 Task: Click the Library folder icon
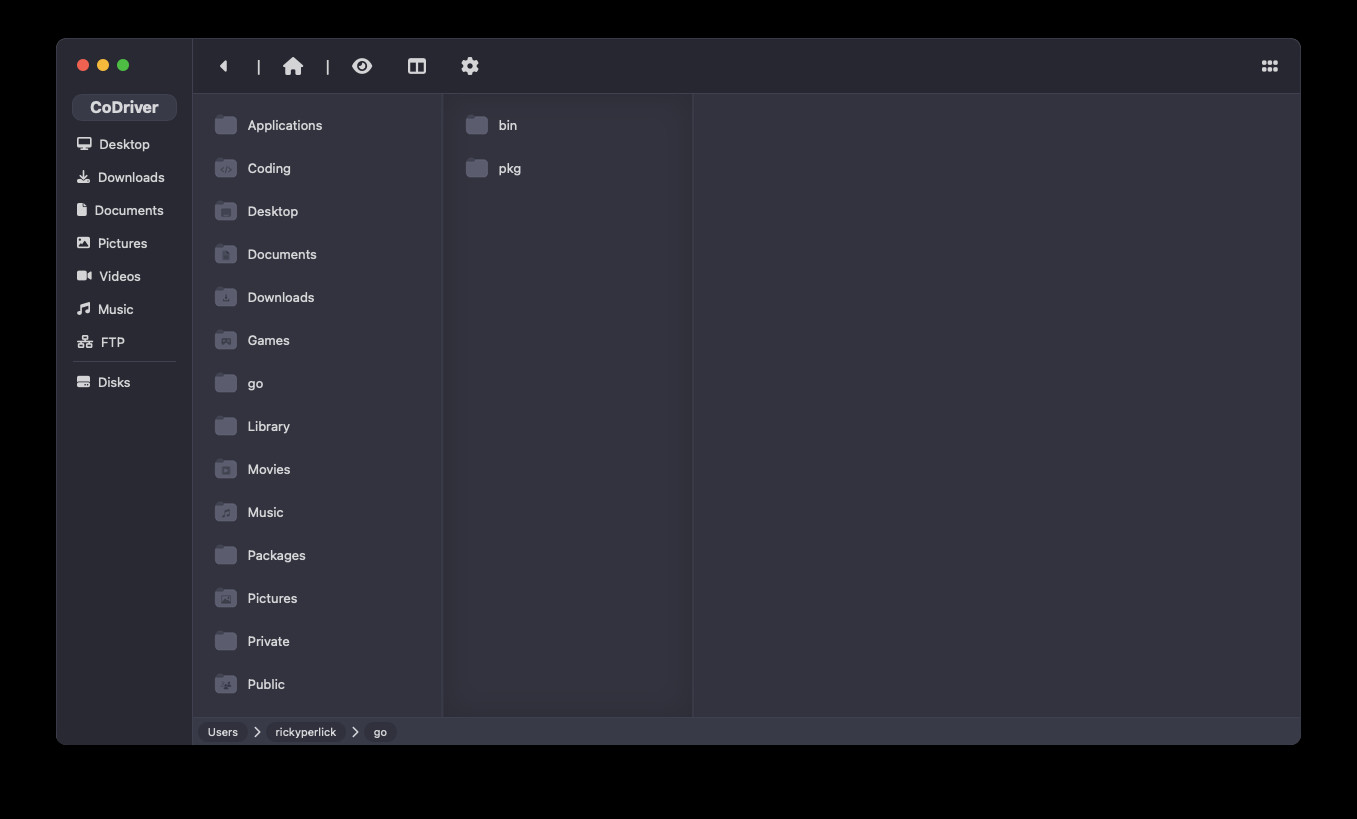coord(226,426)
